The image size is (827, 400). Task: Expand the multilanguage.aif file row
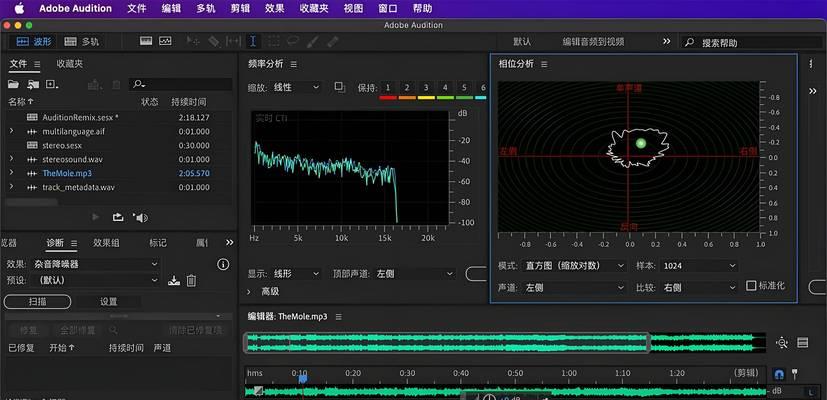[x=12, y=131]
